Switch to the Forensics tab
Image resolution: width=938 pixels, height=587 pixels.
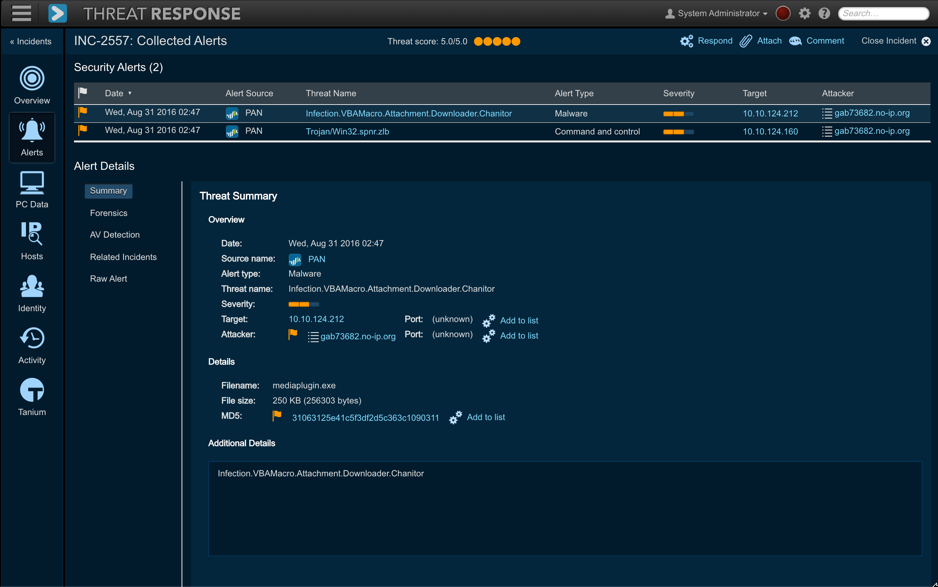pyautogui.click(x=109, y=213)
